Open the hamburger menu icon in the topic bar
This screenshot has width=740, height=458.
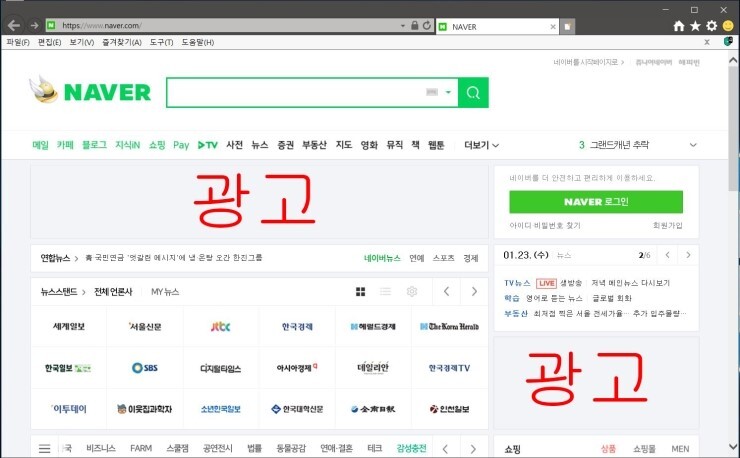pos(44,449)
